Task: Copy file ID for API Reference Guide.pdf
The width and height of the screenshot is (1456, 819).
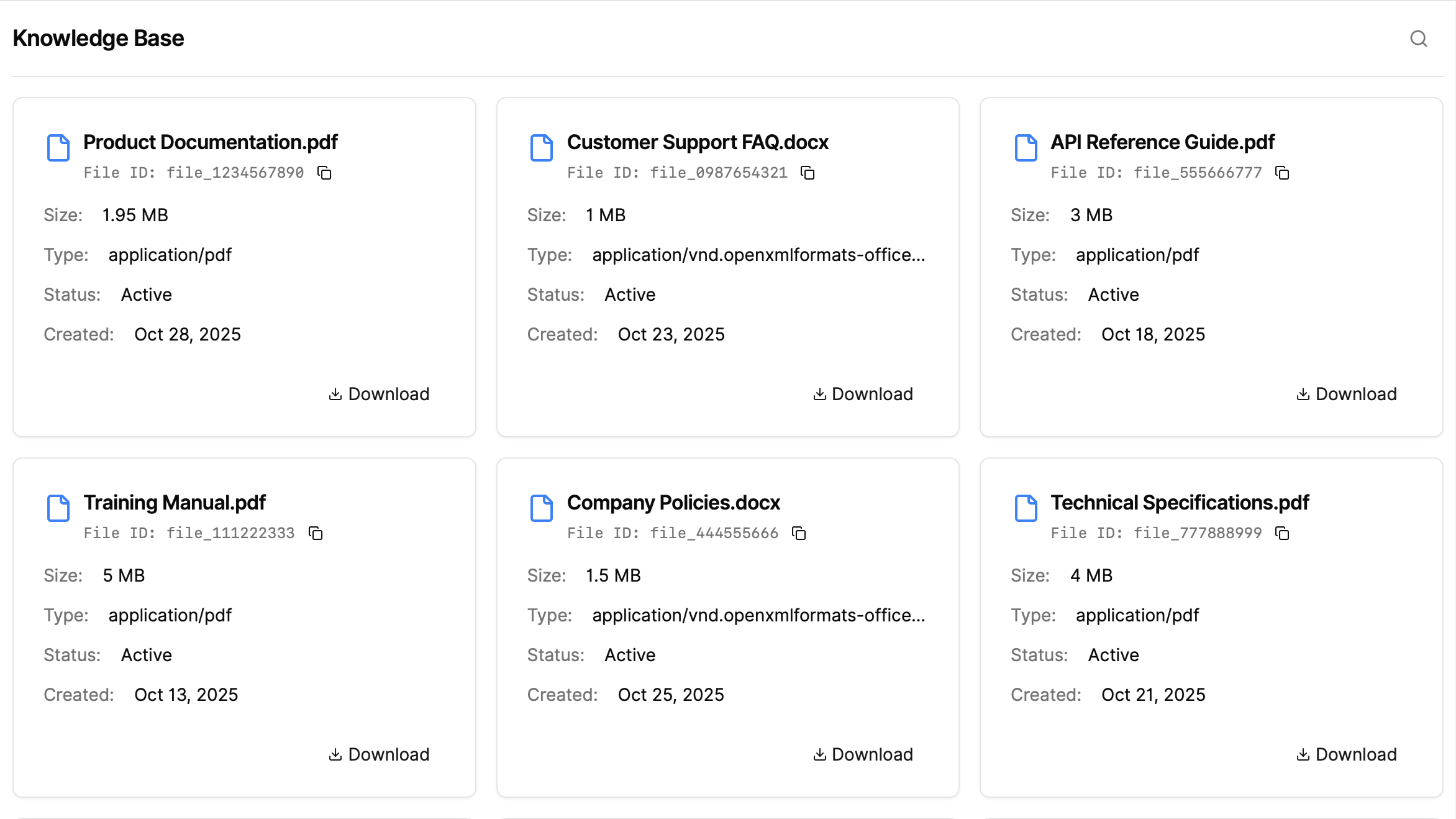Action: (1282, 173)
